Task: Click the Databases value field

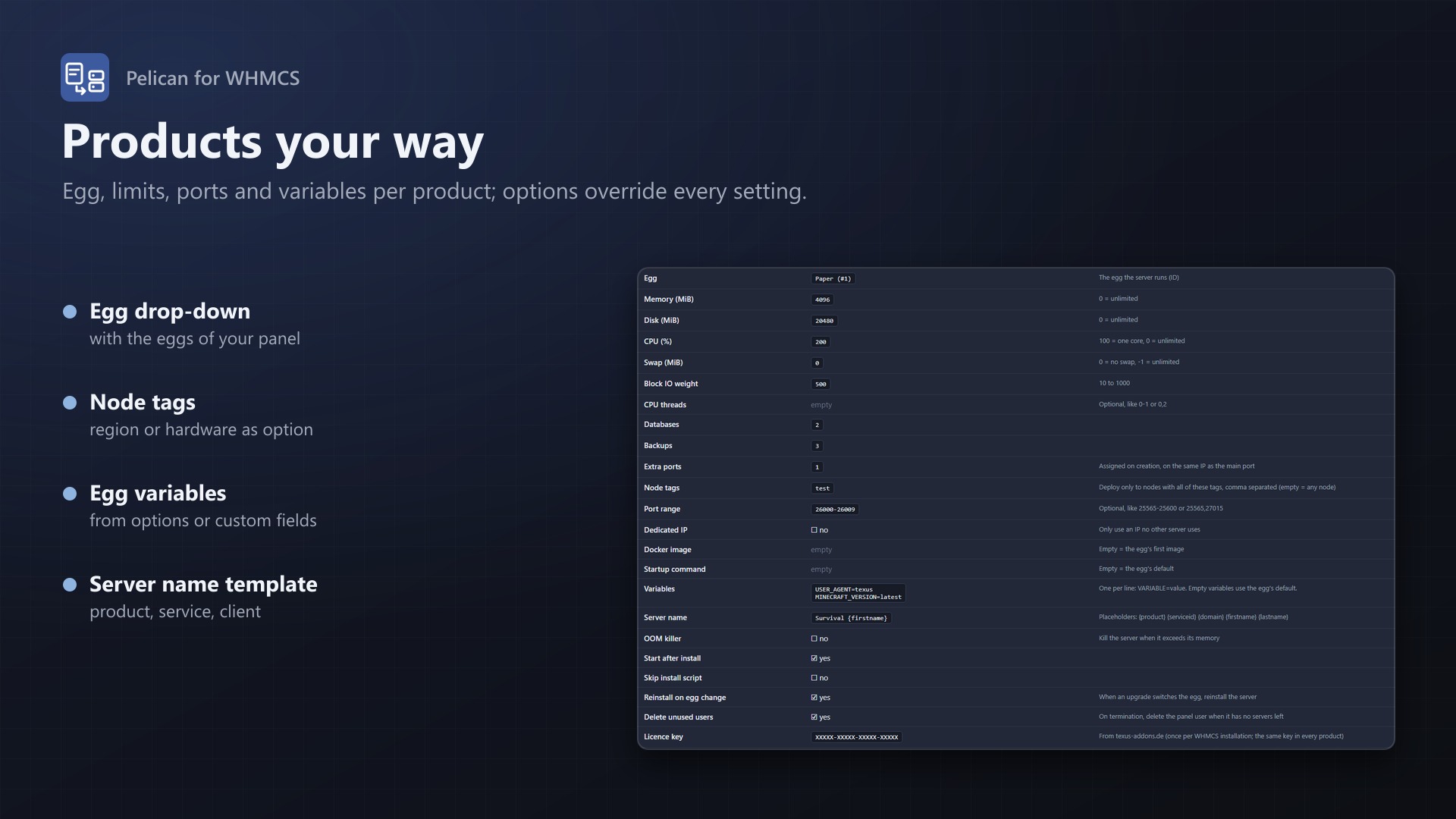Action: tap(817, 425)
